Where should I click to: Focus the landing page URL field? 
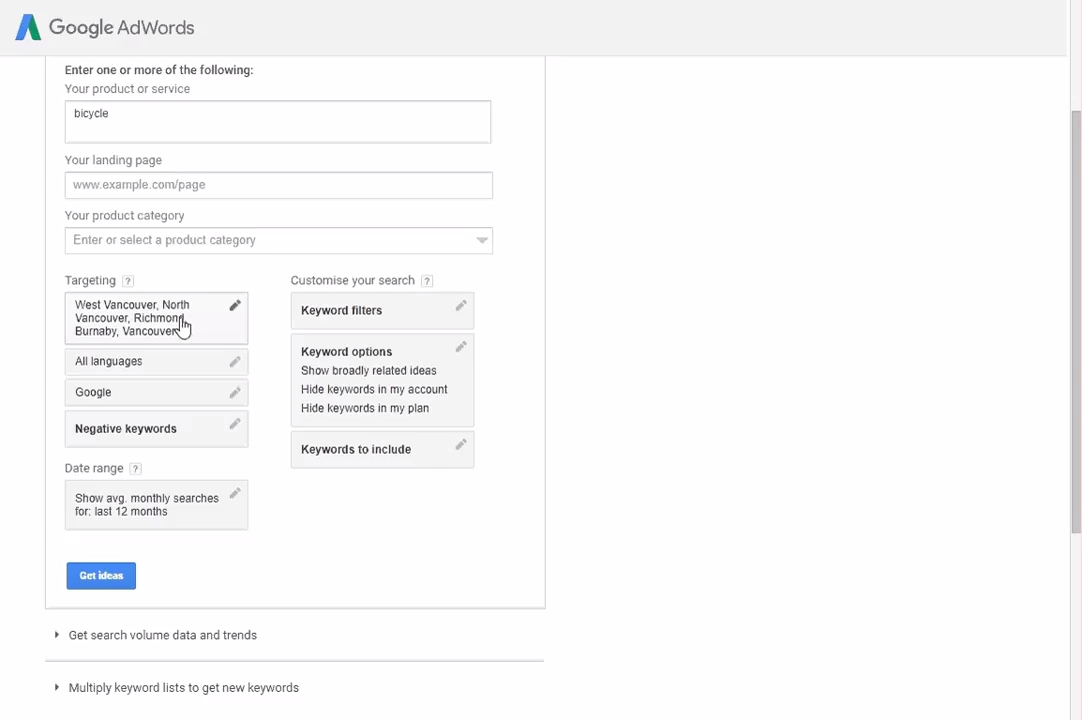(x=279, y=185)
